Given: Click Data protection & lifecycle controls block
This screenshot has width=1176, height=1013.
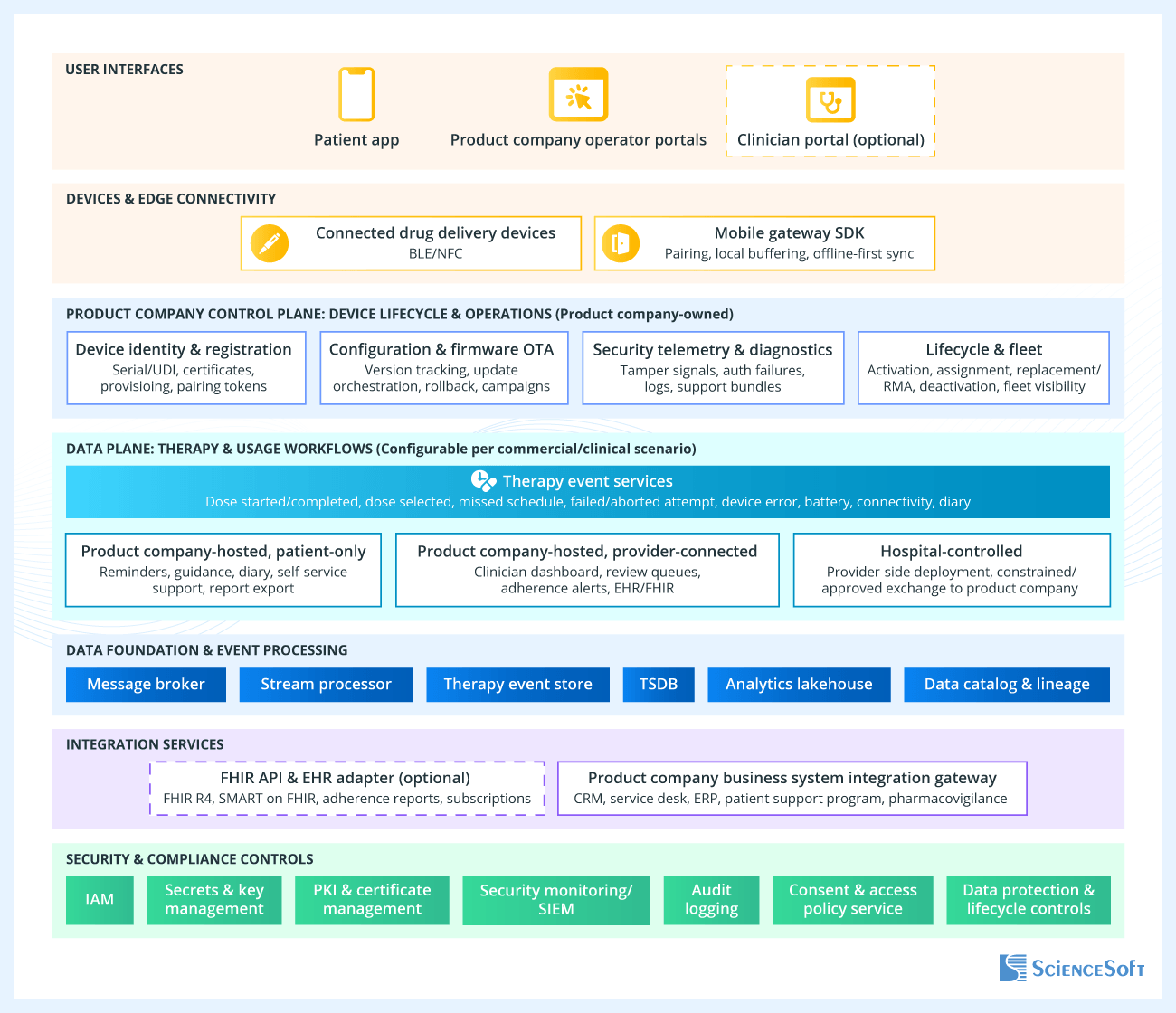Looking at the screenshot, I should tap(1029, 900).
